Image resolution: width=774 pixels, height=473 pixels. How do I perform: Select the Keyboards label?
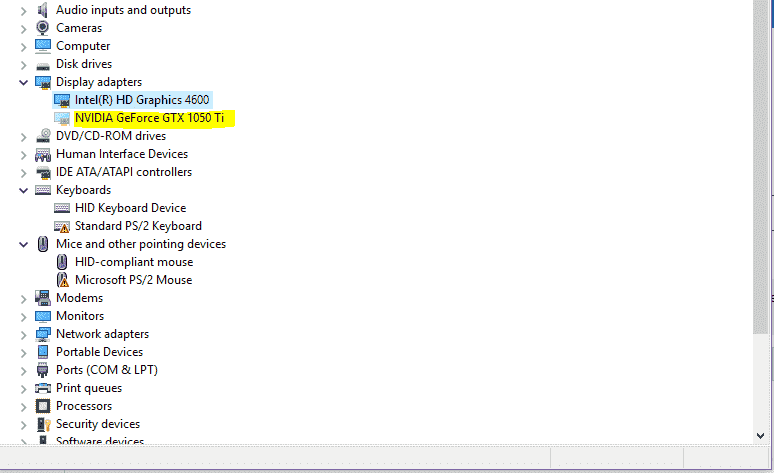coord(83,190)
